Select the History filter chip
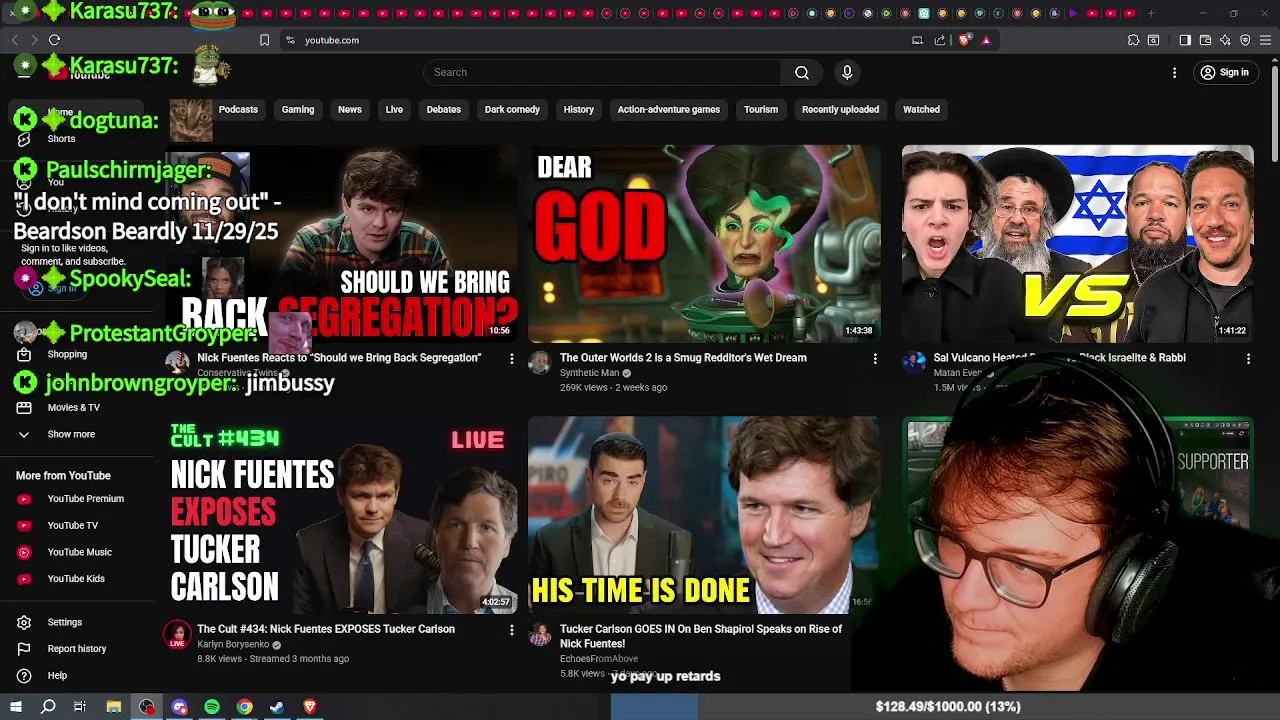 coord(579,109)
